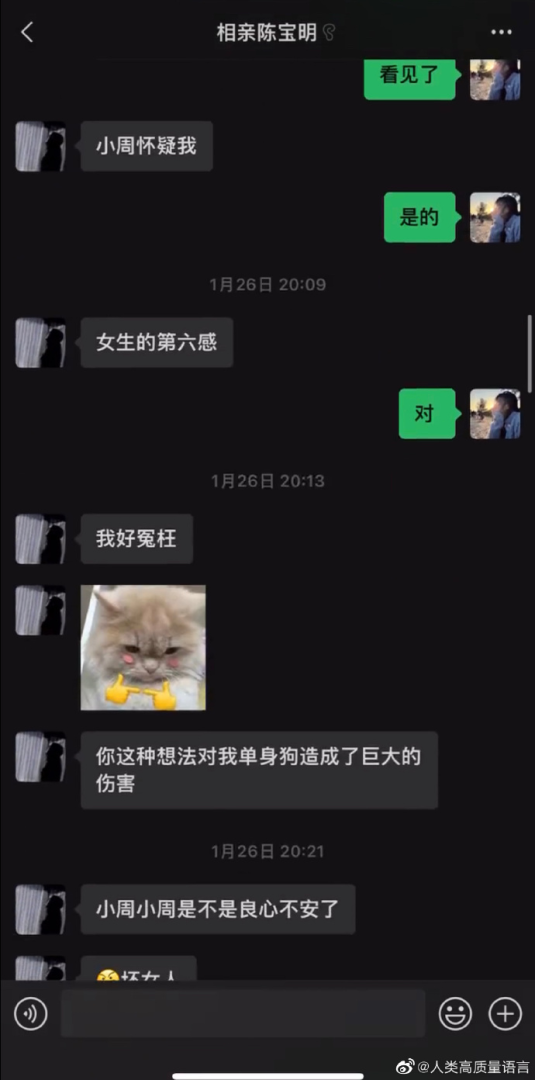
Task: Tap own avatar beside 对 message
Action: (x=495, y=413)
